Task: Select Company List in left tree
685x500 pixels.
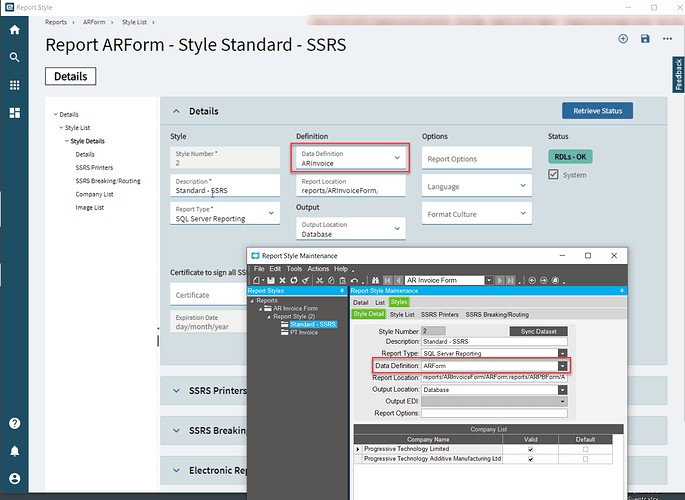Action: click(x=94, y=194)
